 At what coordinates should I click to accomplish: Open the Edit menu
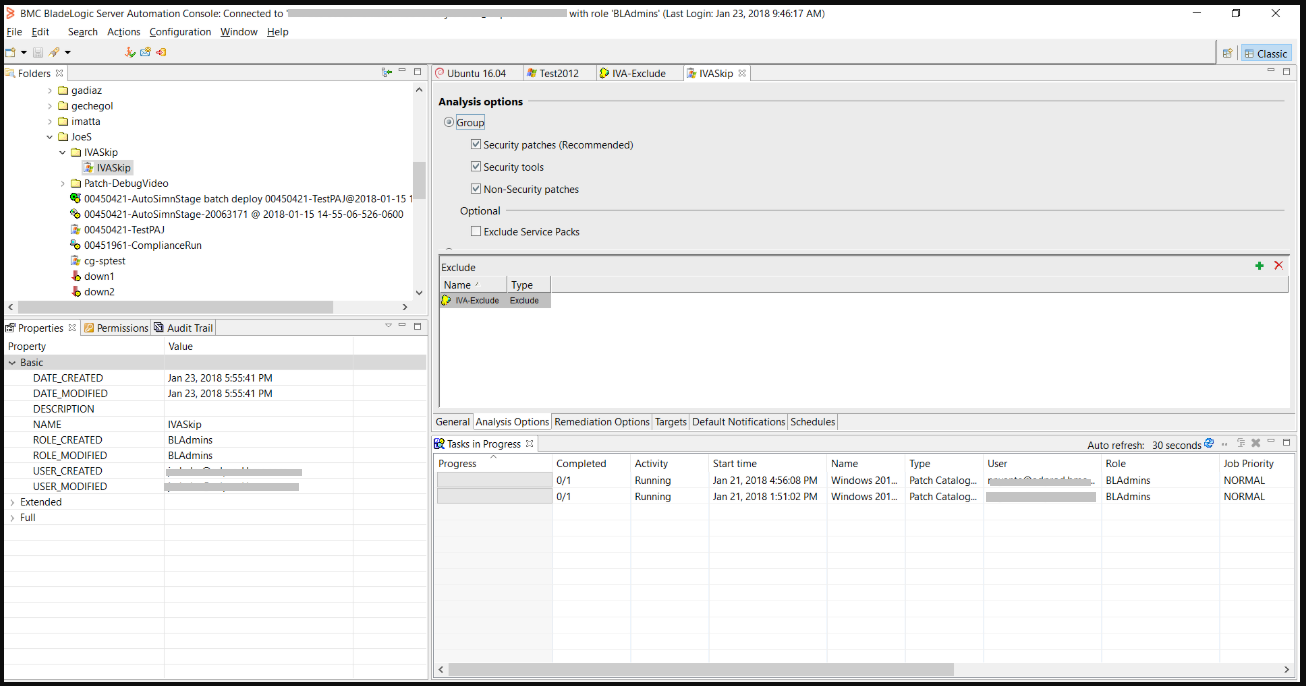point(40,32)
